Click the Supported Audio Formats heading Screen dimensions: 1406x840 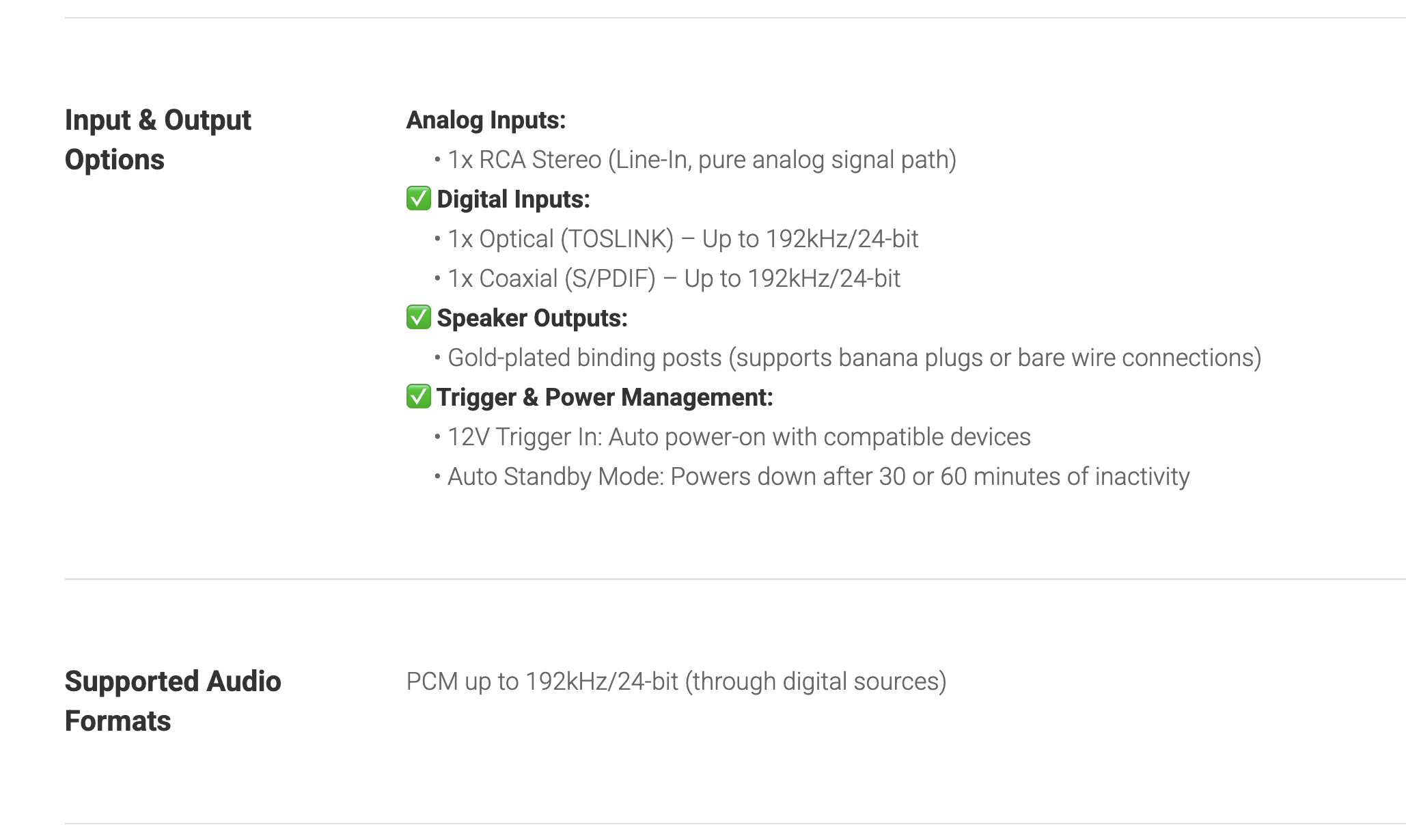click(173, 701)
